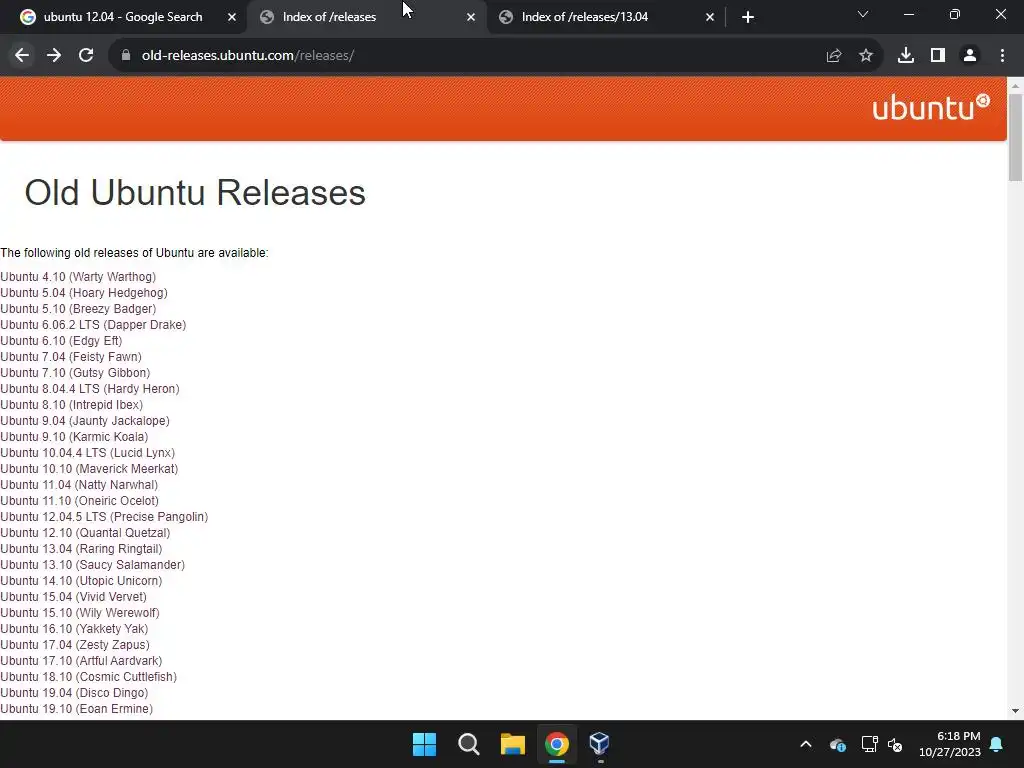Open Ubuntu 17.04 (Zesty Zapus) link

point(75,645)
